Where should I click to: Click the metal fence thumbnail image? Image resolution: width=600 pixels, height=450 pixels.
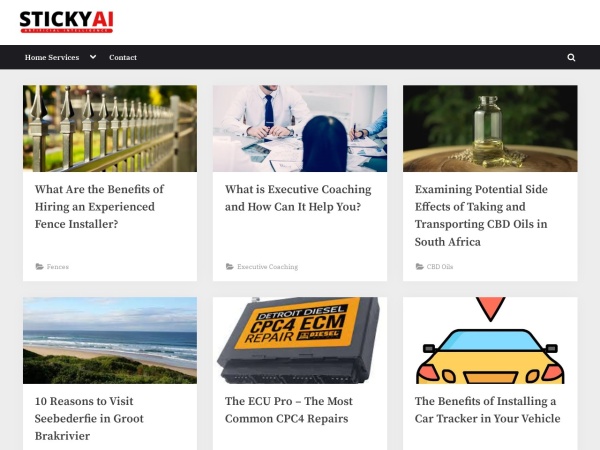[x=110, y=128]
